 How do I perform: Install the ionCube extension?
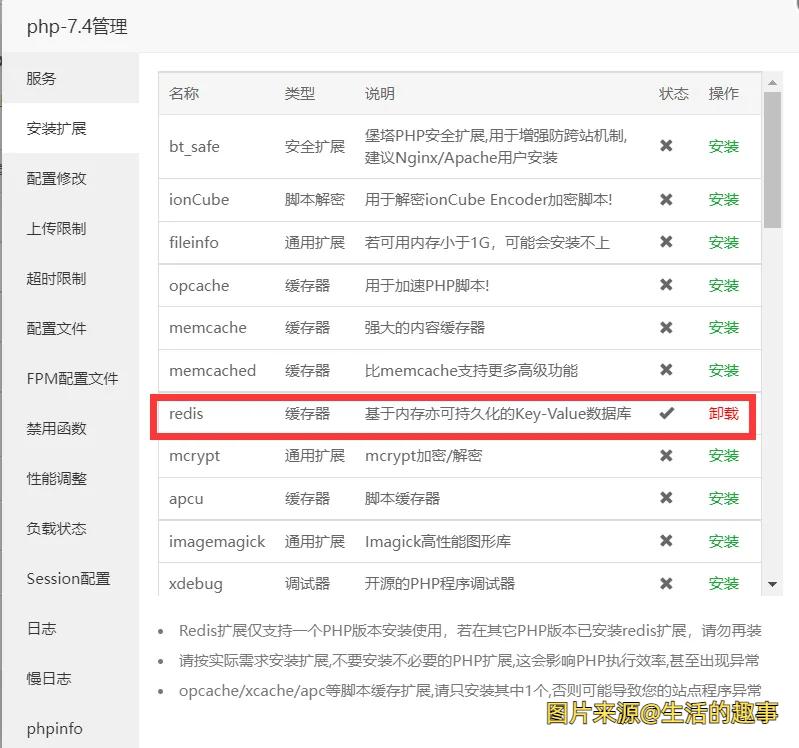pyautogui.click(x=723, y=199)
